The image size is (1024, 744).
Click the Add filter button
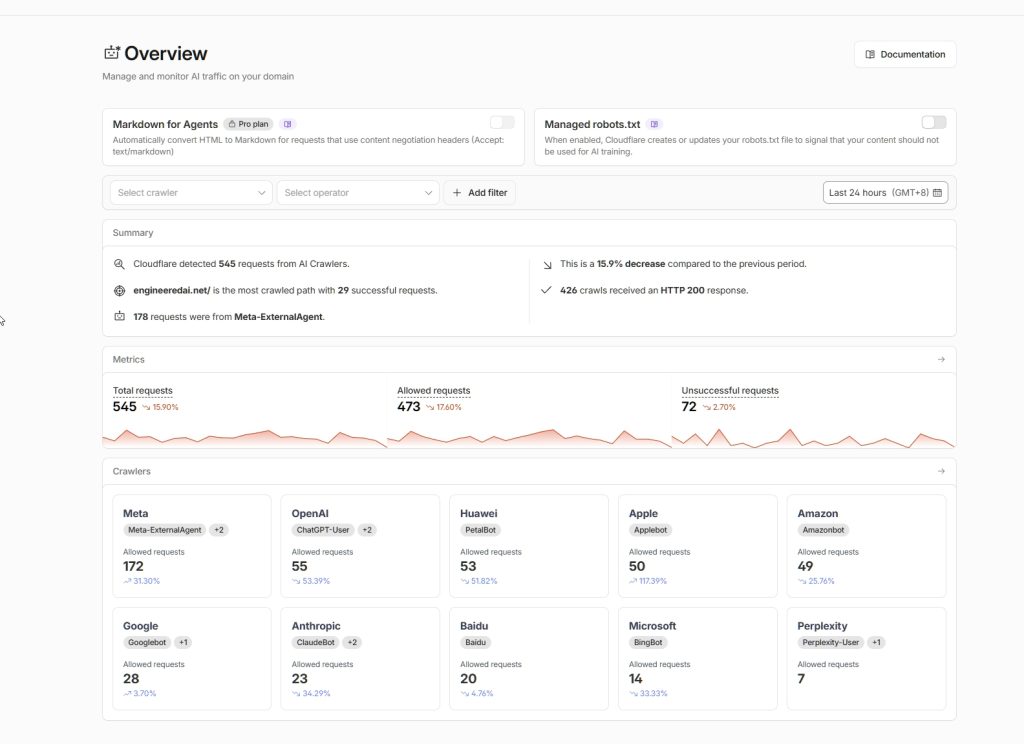tap(479, 193)
